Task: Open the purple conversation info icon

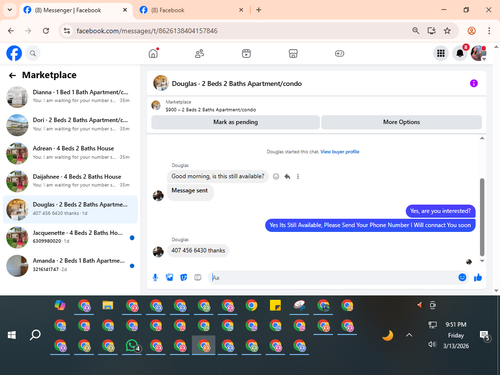Action: coord(474,83)
